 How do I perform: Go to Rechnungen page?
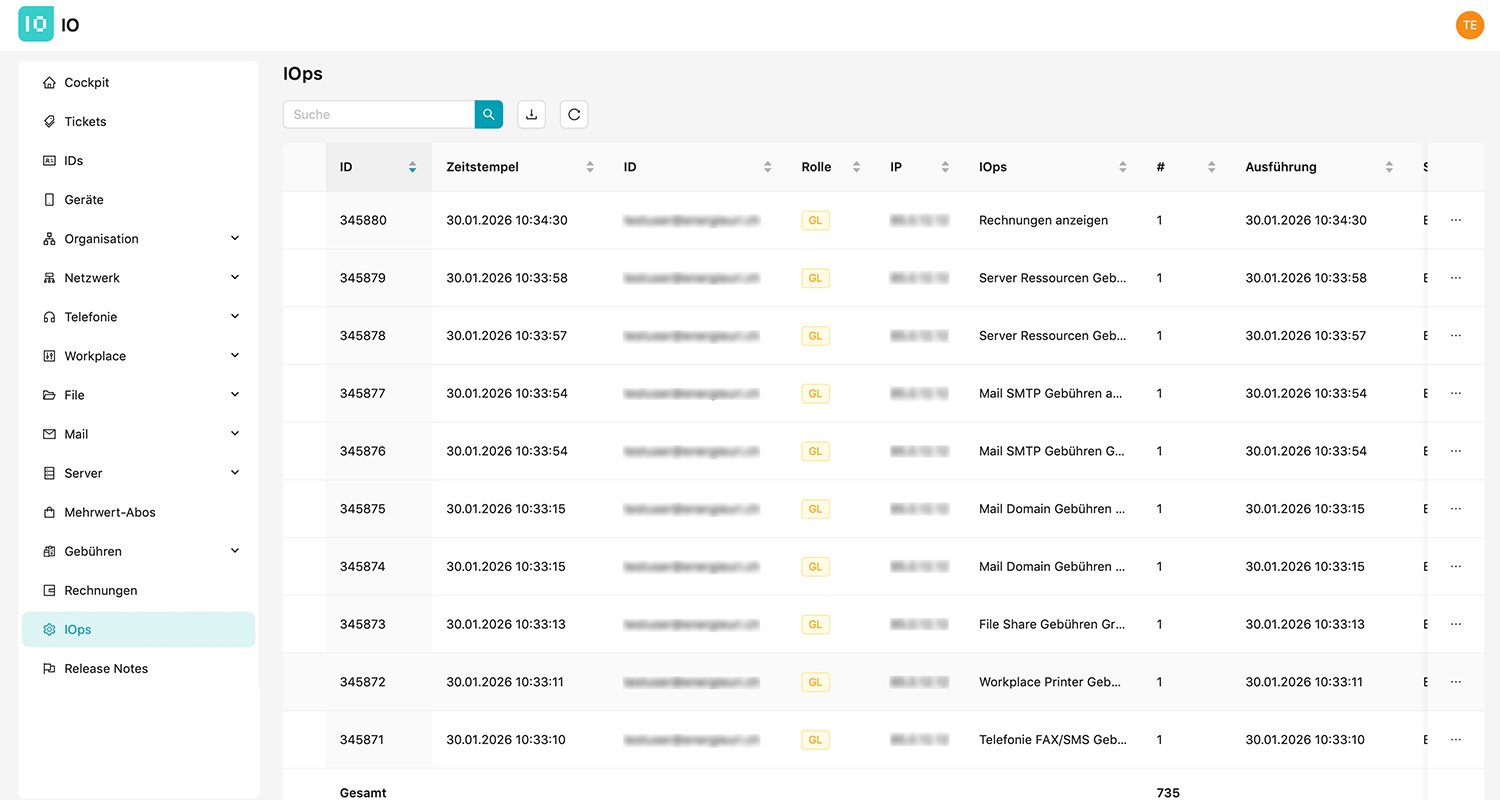click(x=100, y=591)
